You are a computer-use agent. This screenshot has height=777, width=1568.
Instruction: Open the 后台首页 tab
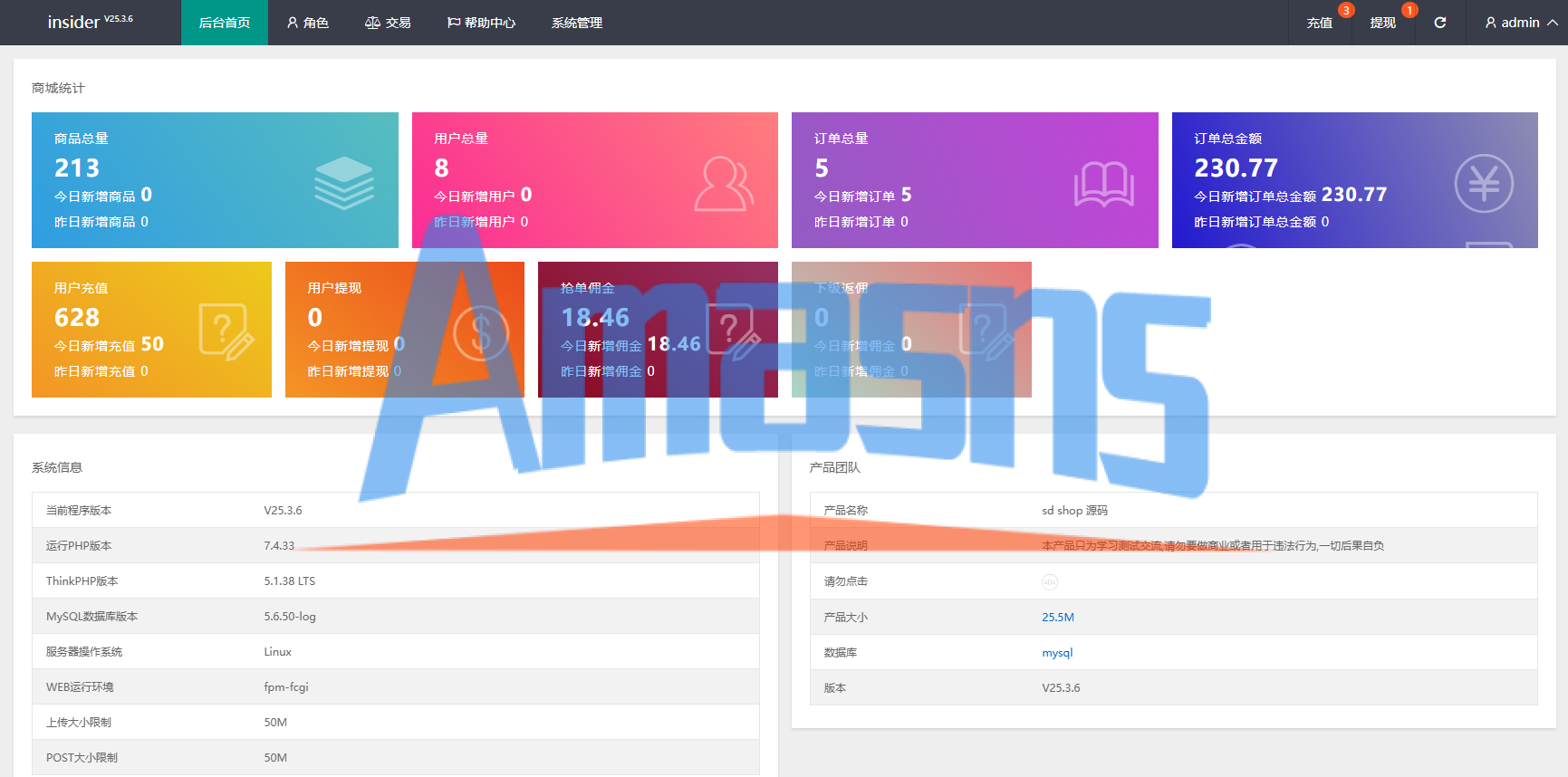click(225, 23)
